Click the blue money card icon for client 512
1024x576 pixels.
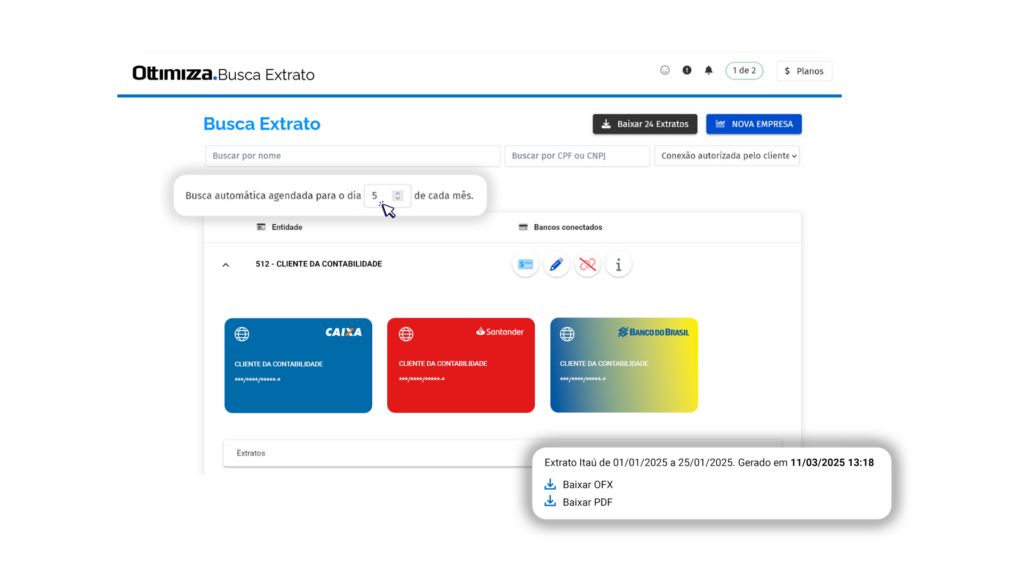click(x=525, y=265)
